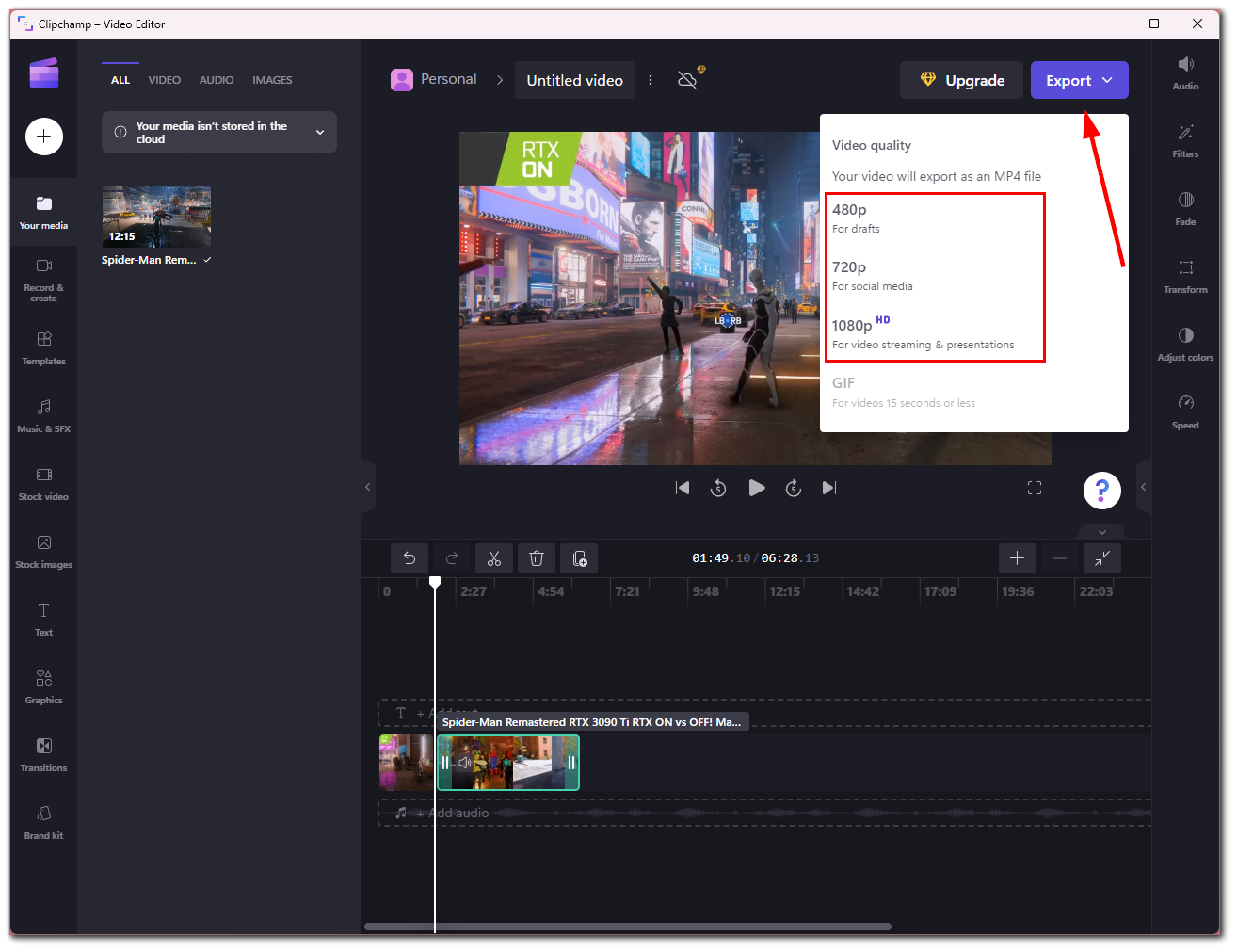Click the timeline horizontal scrollbar

[628, 927]
